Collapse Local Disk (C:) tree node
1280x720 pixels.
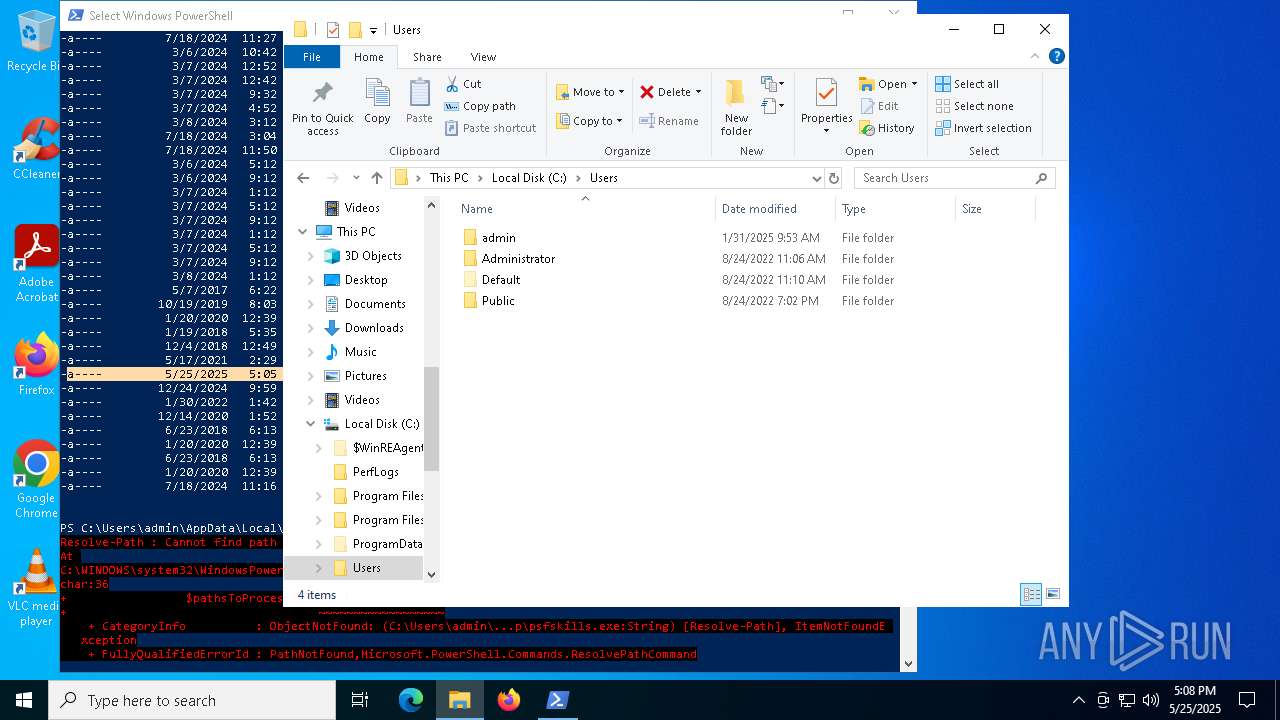pyautogui.click(x=310, y=424)
